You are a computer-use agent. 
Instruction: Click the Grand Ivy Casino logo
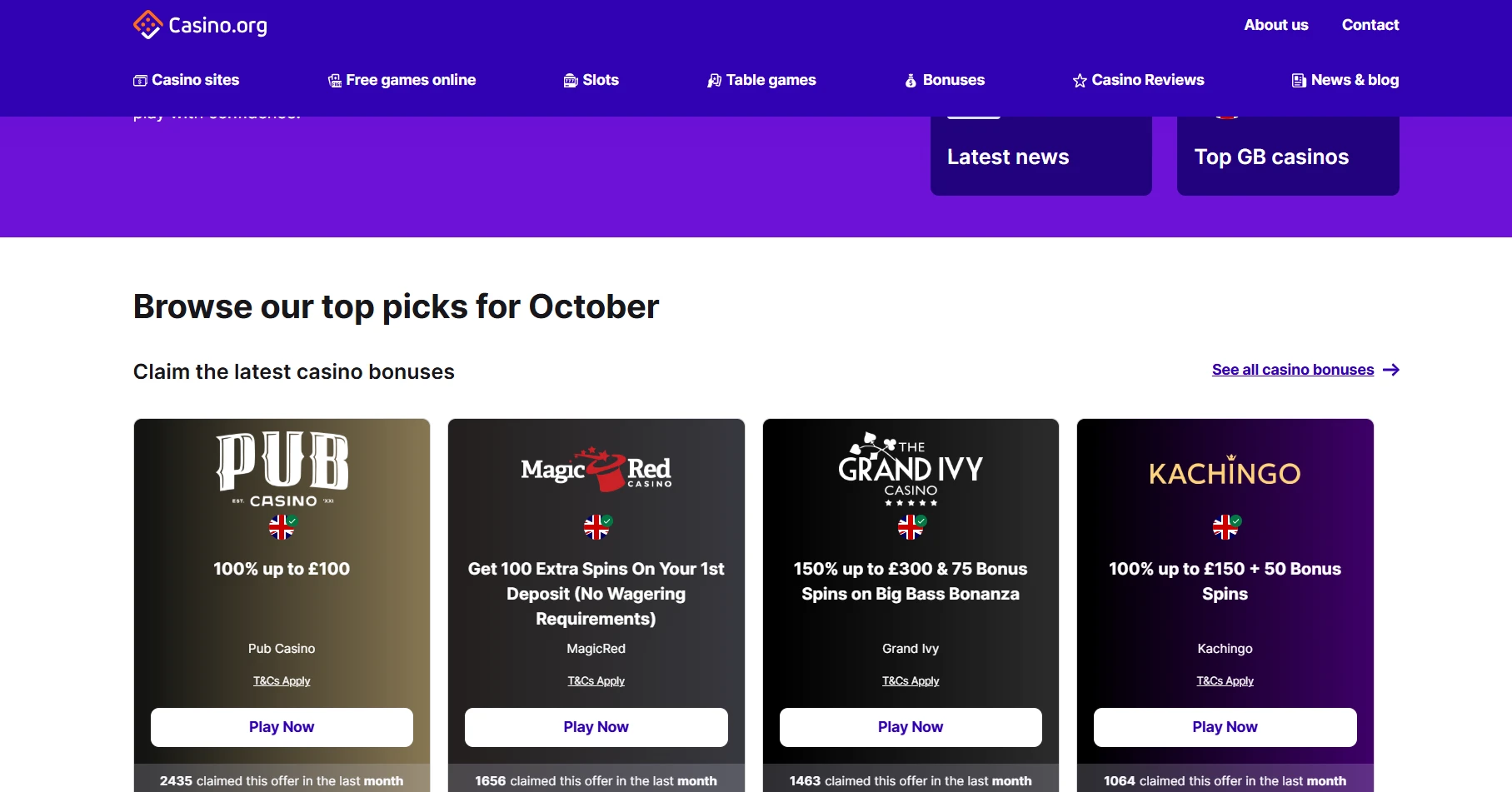coord(911,469)
